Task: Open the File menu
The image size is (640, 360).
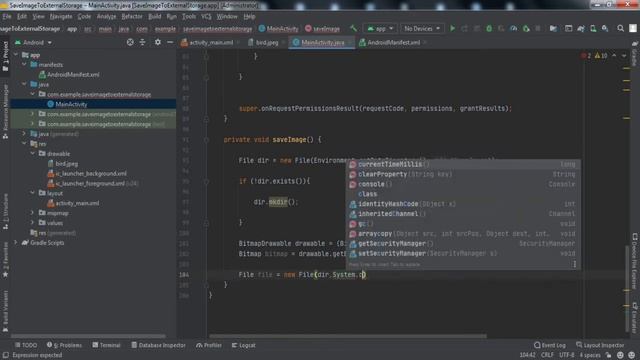Action: pyautogui.click(x=7, y=16)
